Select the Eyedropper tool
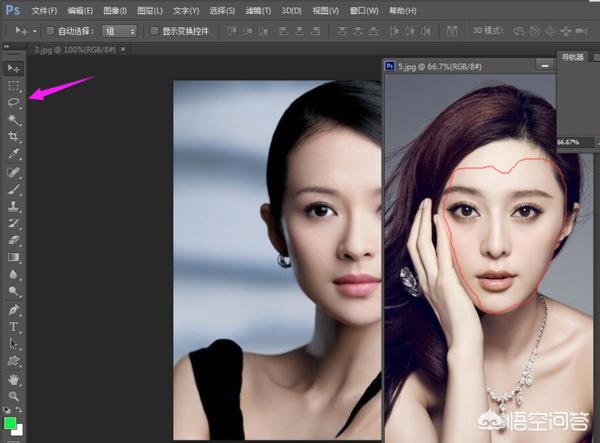The height and width of the screenshot is (443, 600). pyautogui.click(x=13, y=154)
